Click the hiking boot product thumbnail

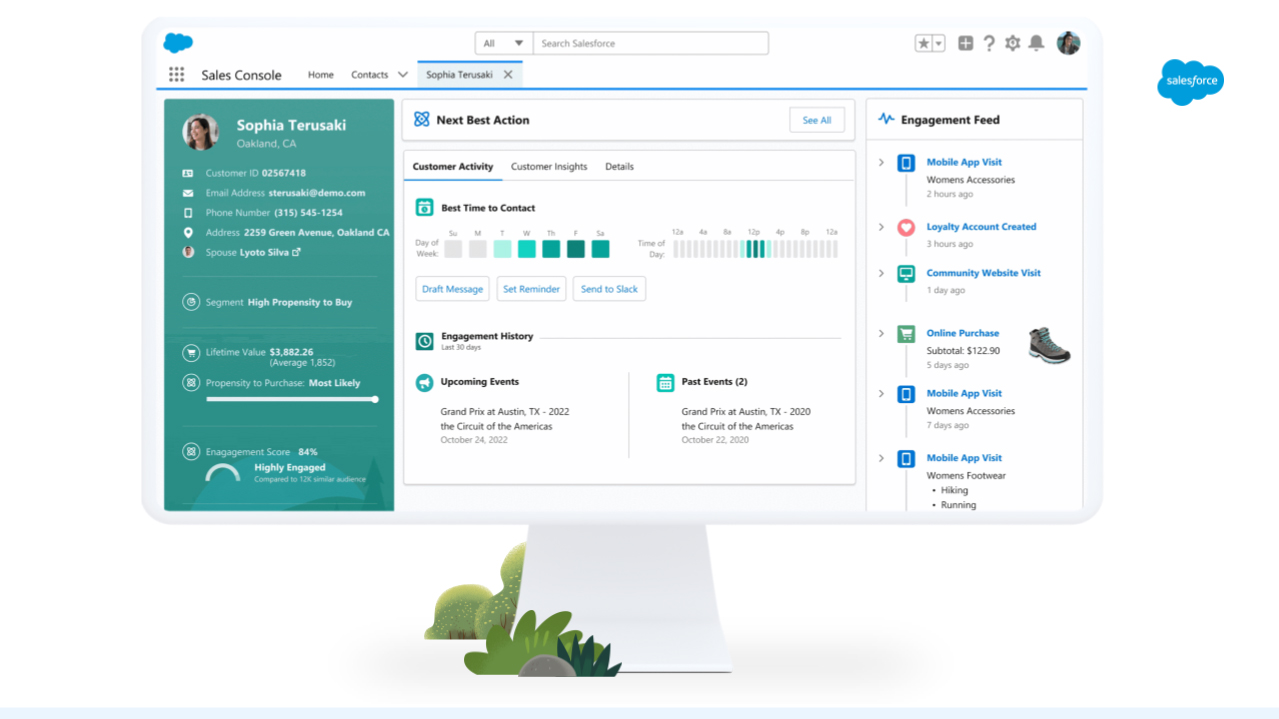pos(1049,345)
